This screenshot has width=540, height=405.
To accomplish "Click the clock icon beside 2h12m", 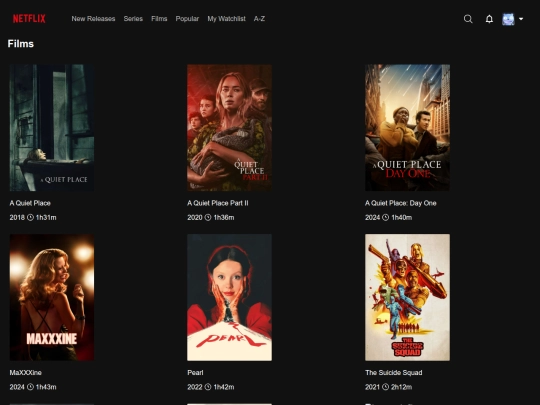I will point(386,387).
